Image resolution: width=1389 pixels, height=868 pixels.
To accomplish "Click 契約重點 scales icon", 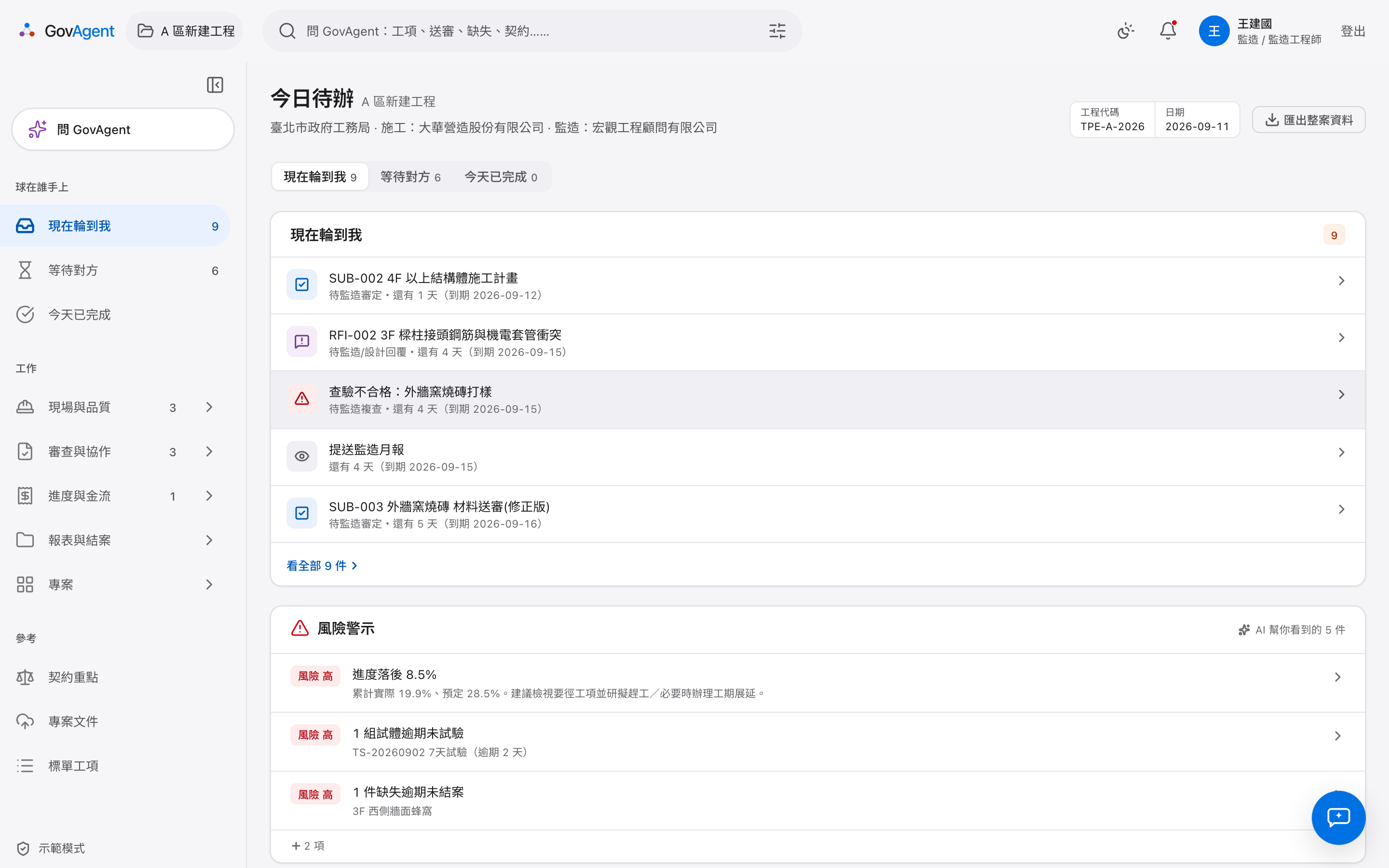I will click(25, 678).
